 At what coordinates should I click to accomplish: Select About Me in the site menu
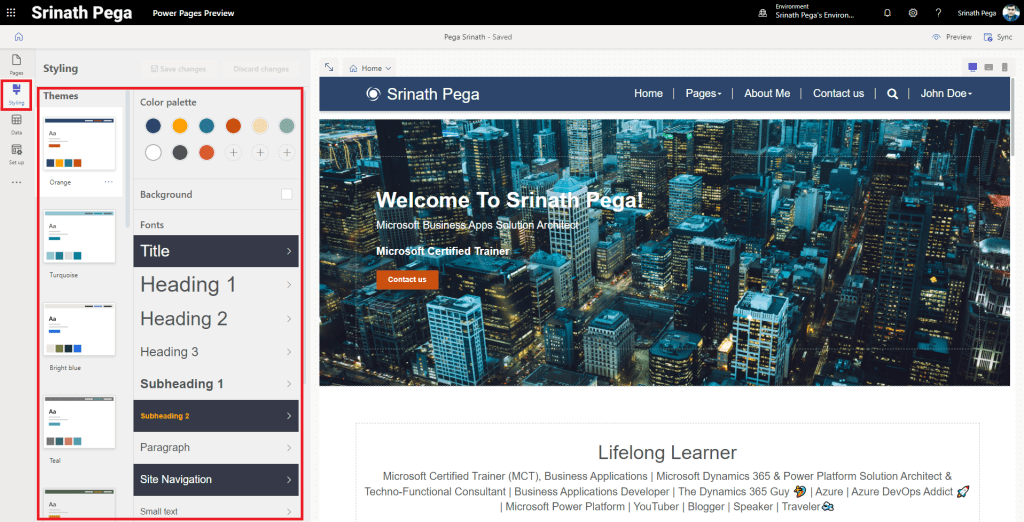click(x=767, y=94)
